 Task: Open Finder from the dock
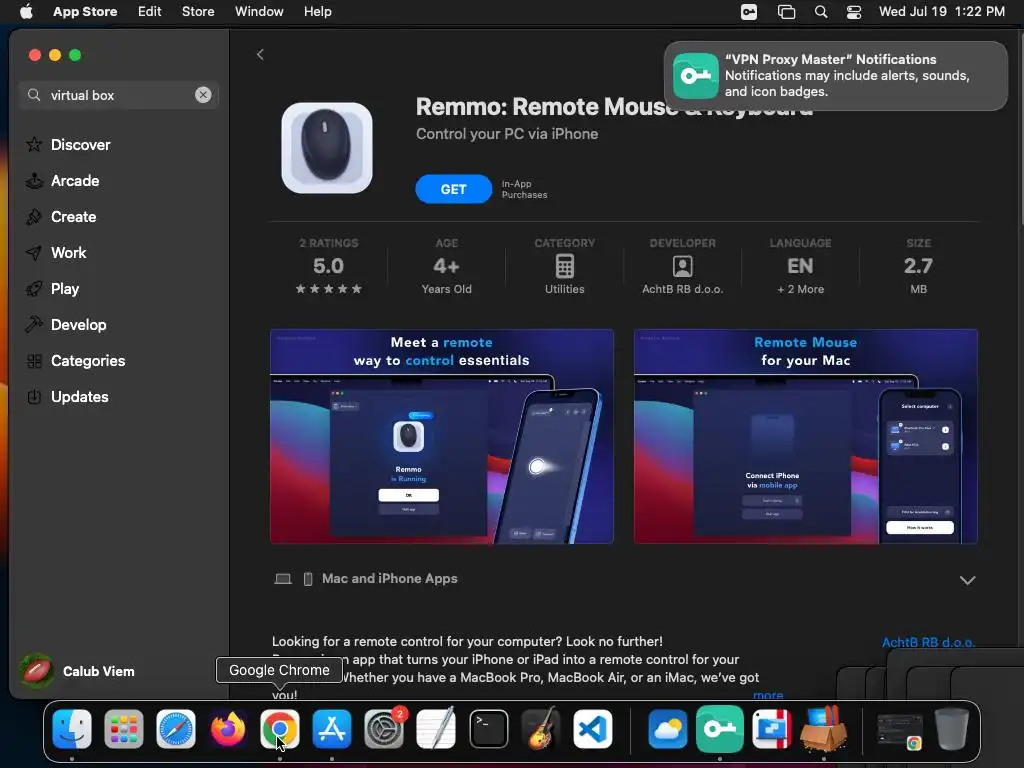tap(72, 729)
